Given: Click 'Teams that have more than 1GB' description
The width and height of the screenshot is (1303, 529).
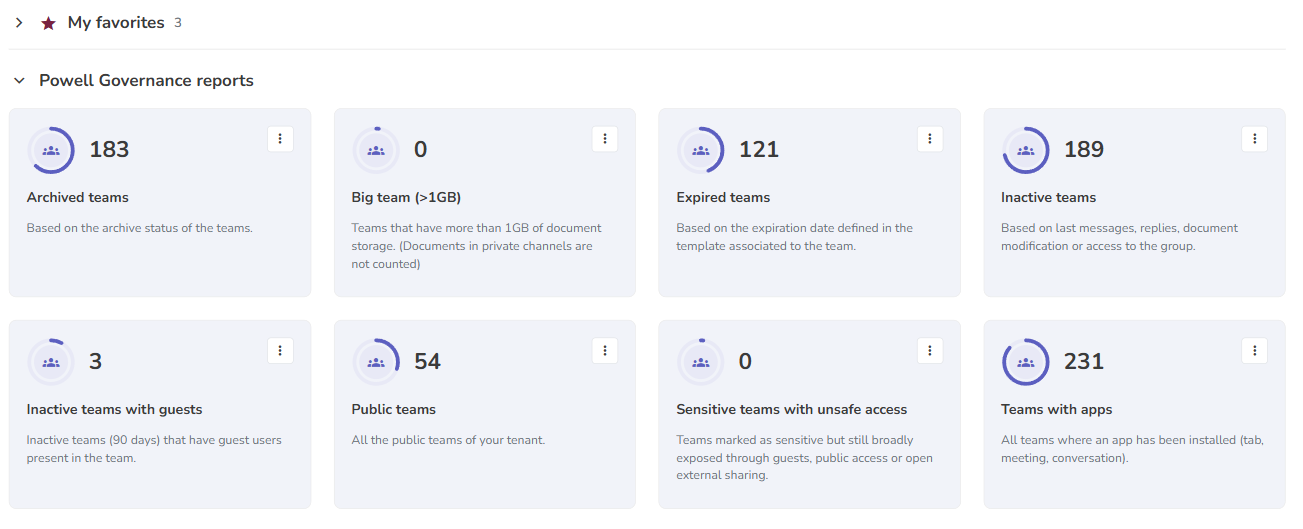Looking at the screenshot, I should click(477, 246).
